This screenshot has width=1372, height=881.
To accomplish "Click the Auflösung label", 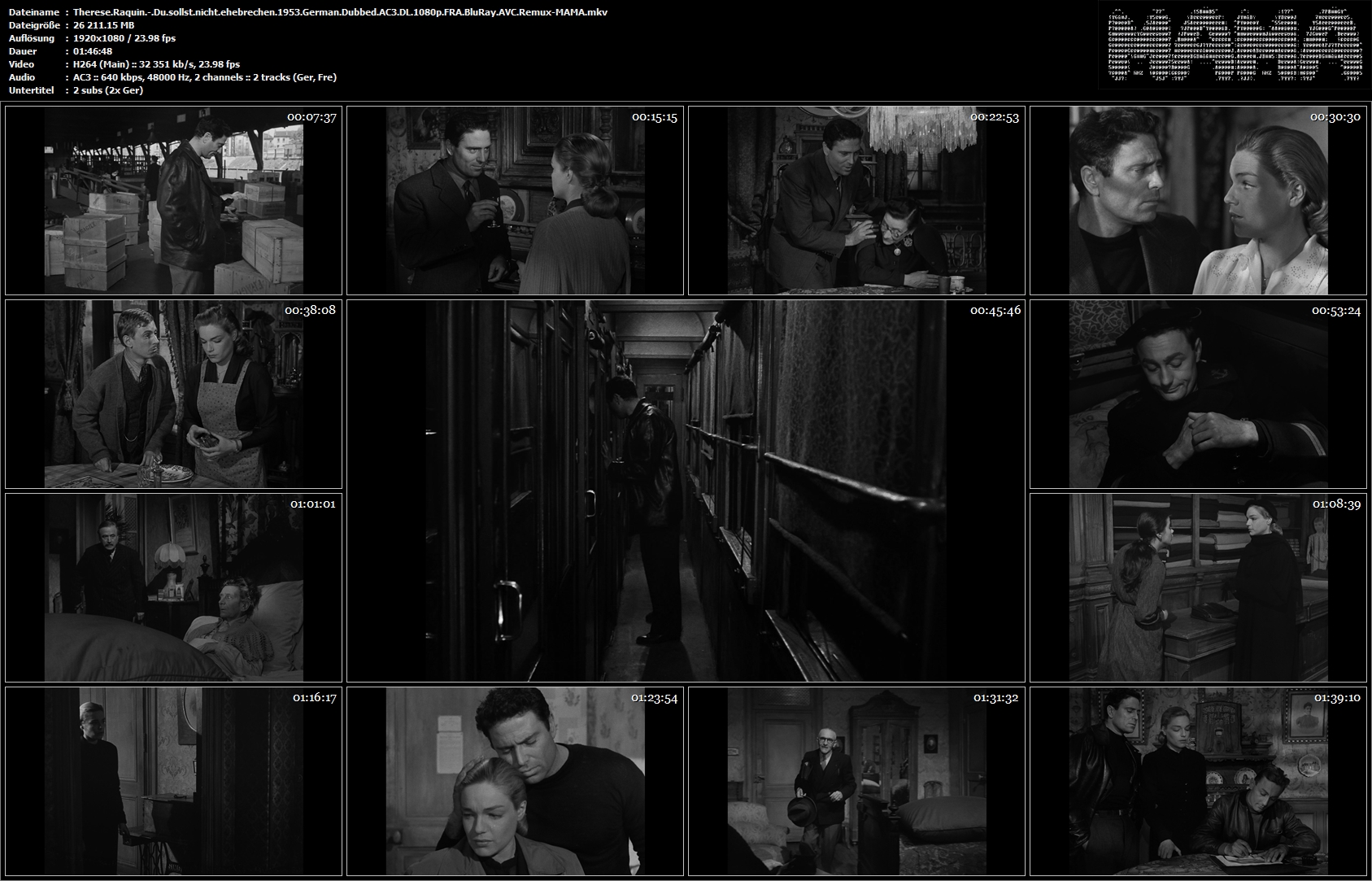I will tap(32, 38).
